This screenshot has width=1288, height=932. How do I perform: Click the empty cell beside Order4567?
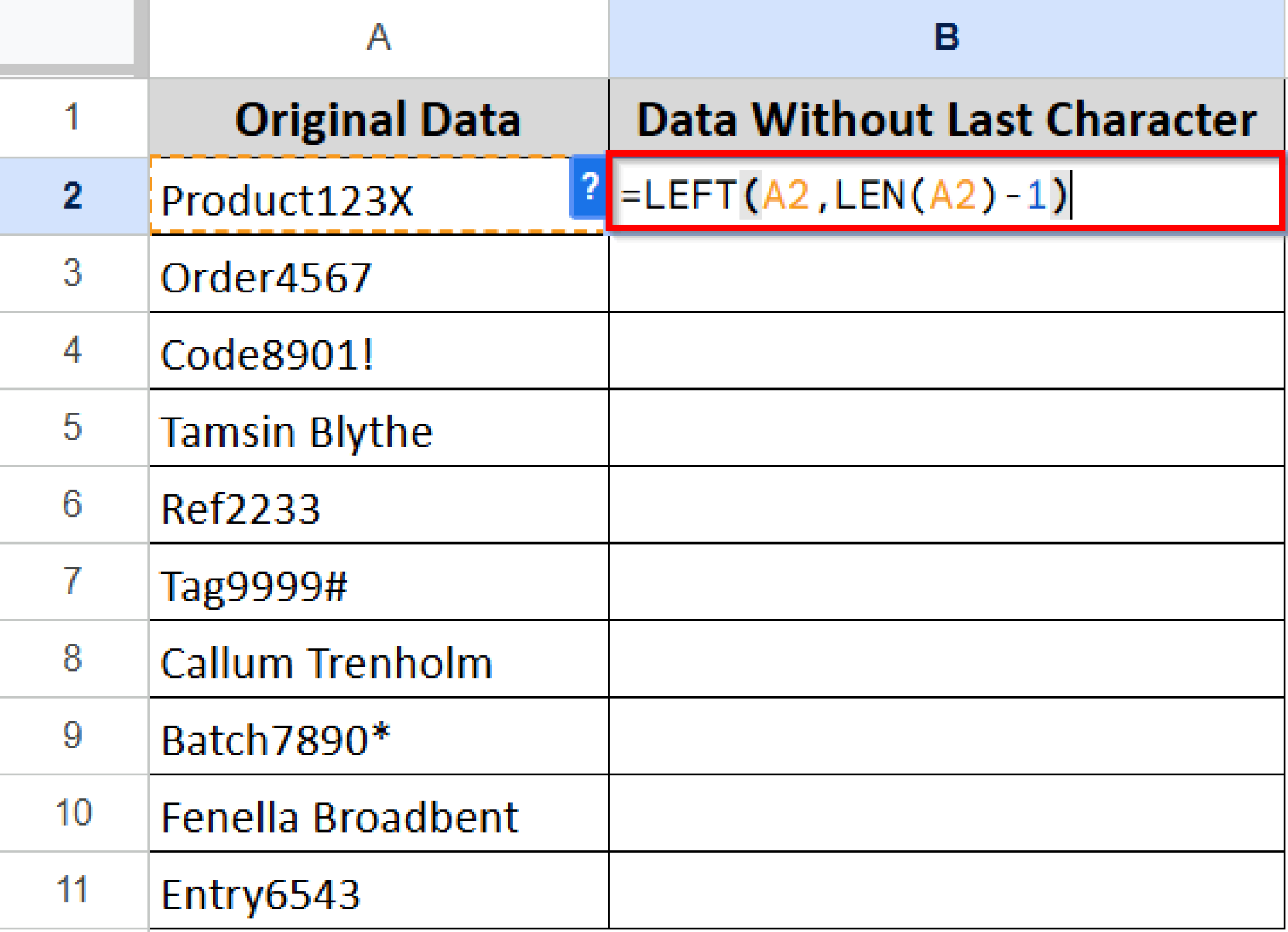pos(943,275)
